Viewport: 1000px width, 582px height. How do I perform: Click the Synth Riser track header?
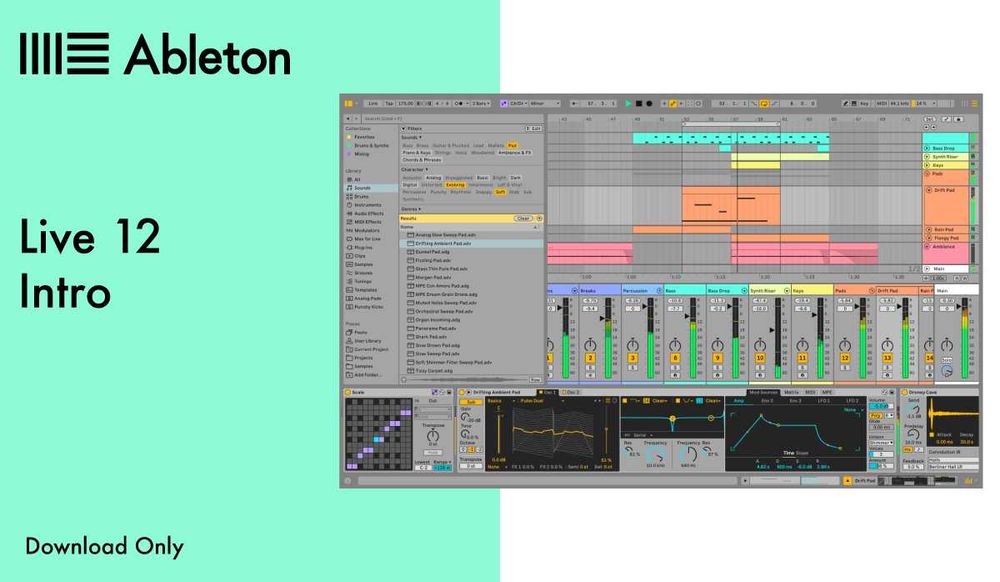(x=946, y=156)
